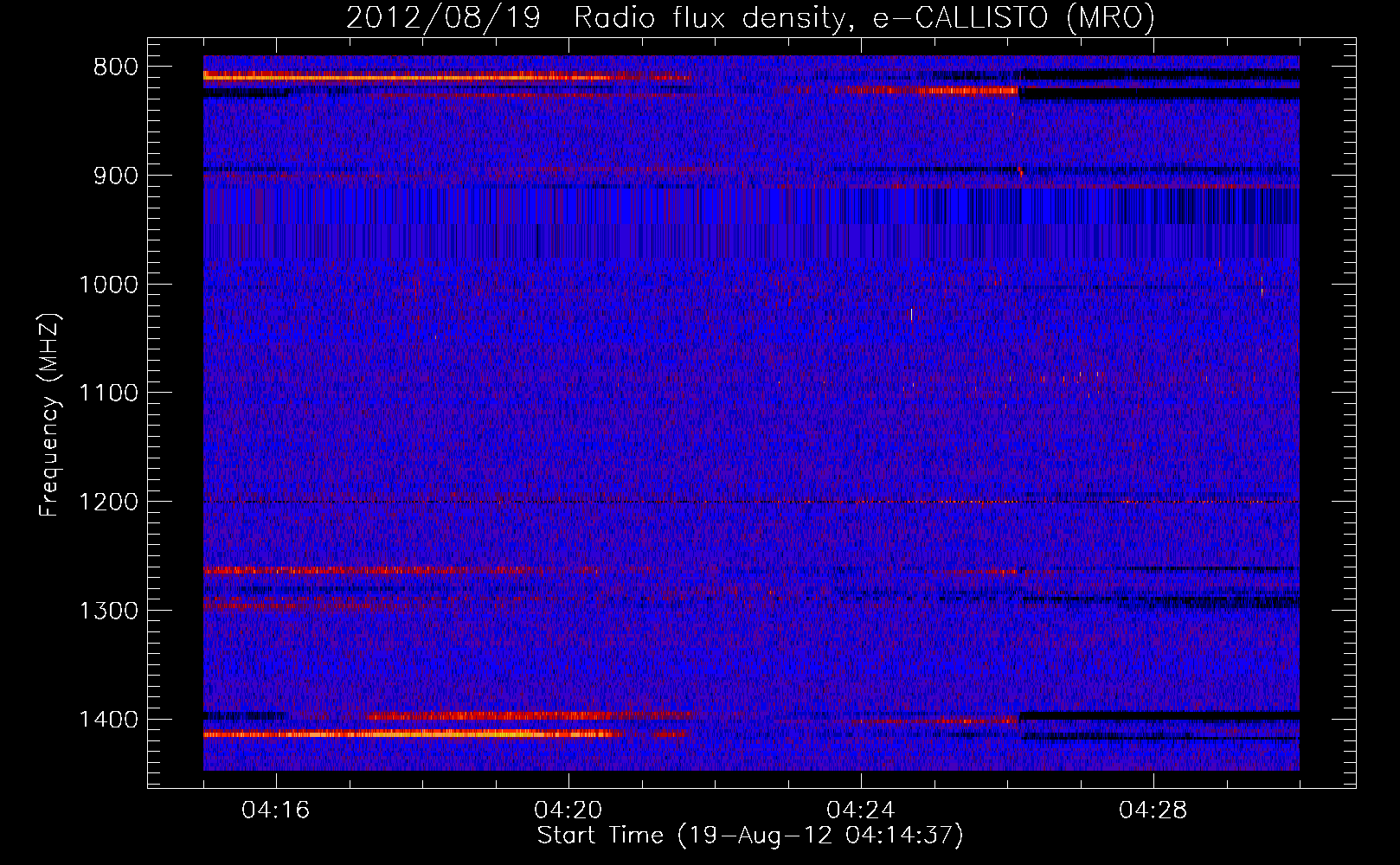Click the 04:28 time tick label

[x=1153, y=811]
